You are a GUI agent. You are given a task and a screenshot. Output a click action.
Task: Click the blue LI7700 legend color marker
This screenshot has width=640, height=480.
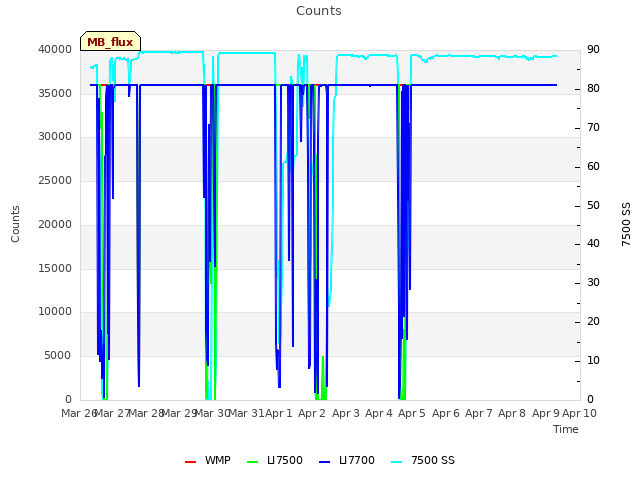pos(324,462)
